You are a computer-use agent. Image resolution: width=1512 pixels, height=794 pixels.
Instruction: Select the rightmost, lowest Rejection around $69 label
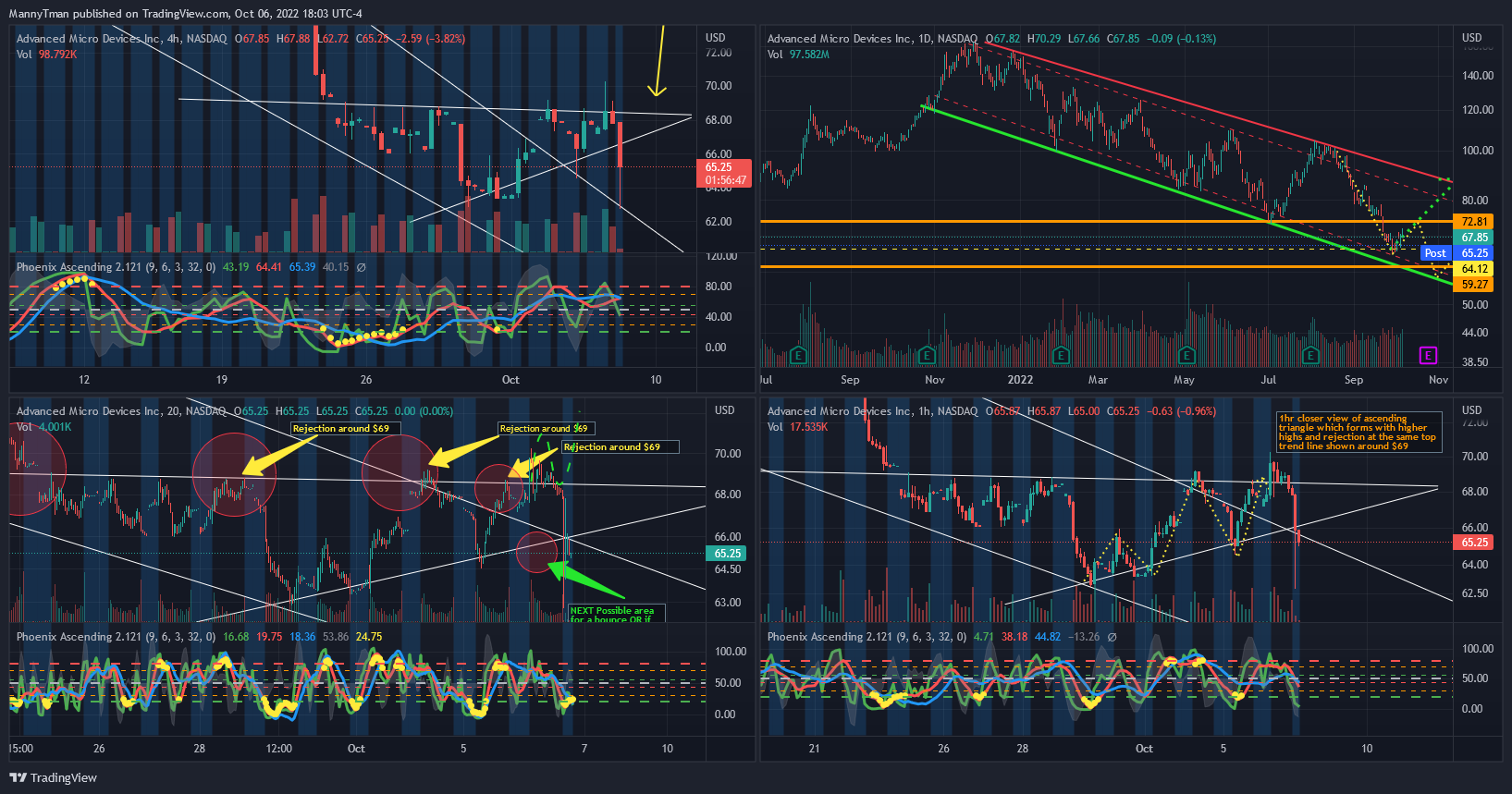pos(620,447)
